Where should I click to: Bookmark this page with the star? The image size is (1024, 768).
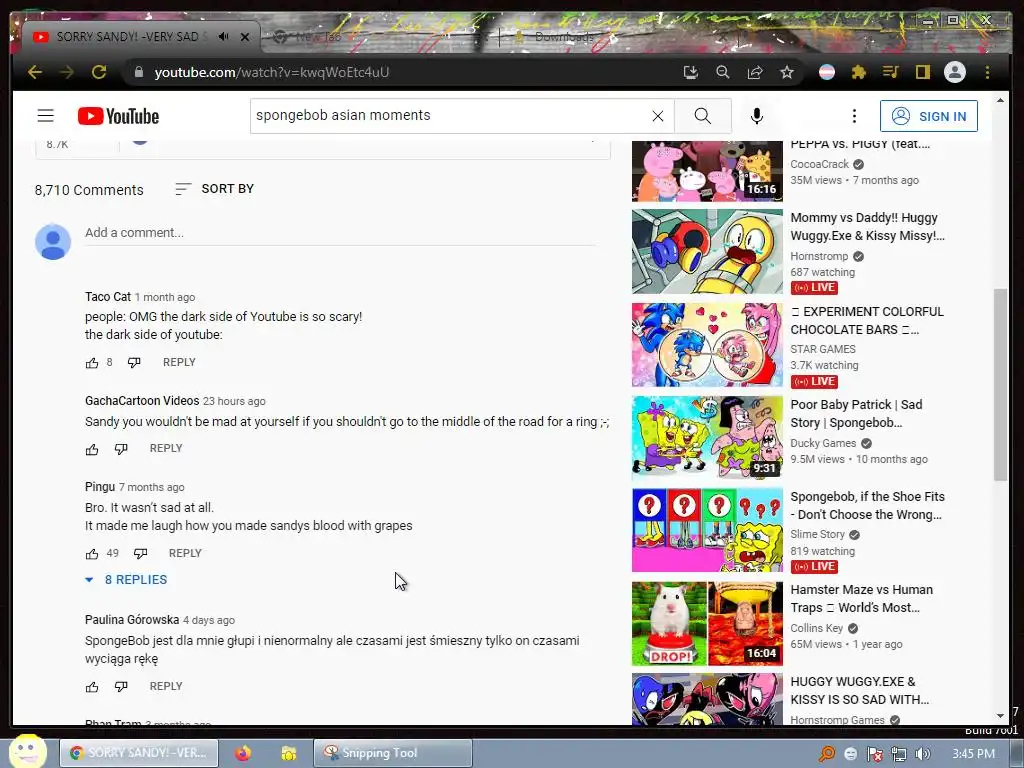787,72
